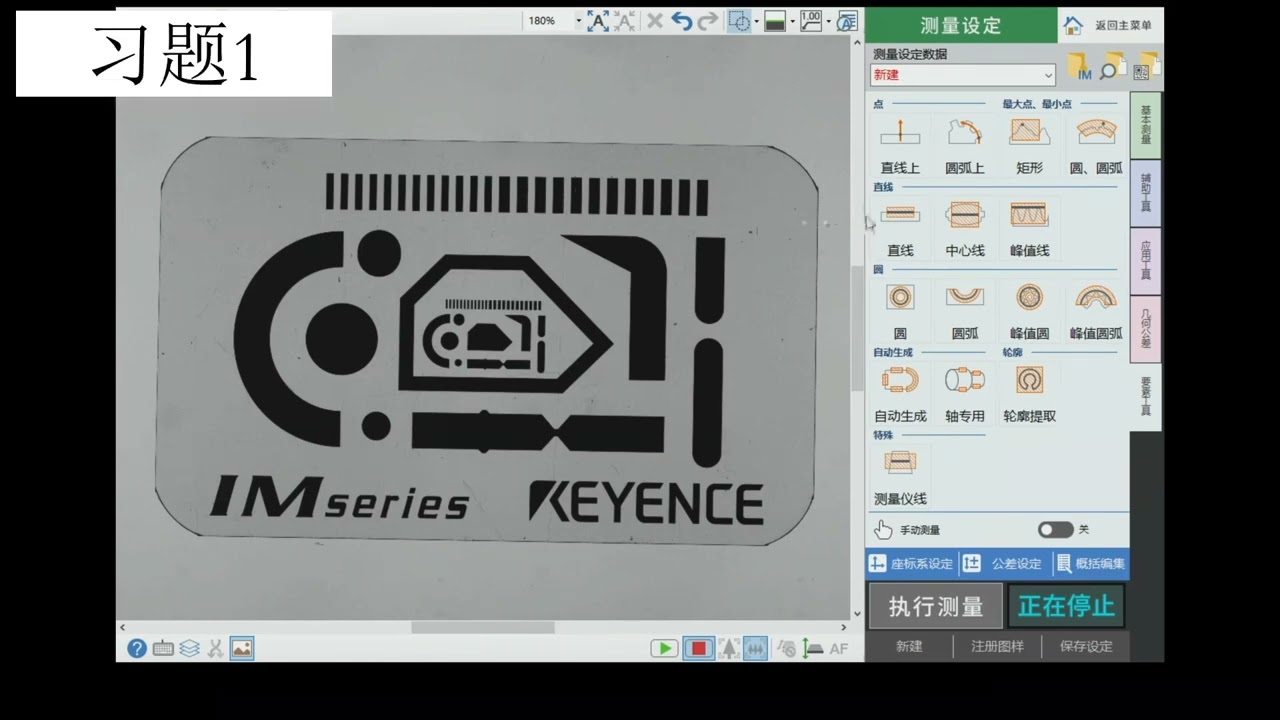Image resolution: width=1280 pixels, height=720 pixels.
Task: Switch to the 要素工具 side tab
Action: point(1146,397)
